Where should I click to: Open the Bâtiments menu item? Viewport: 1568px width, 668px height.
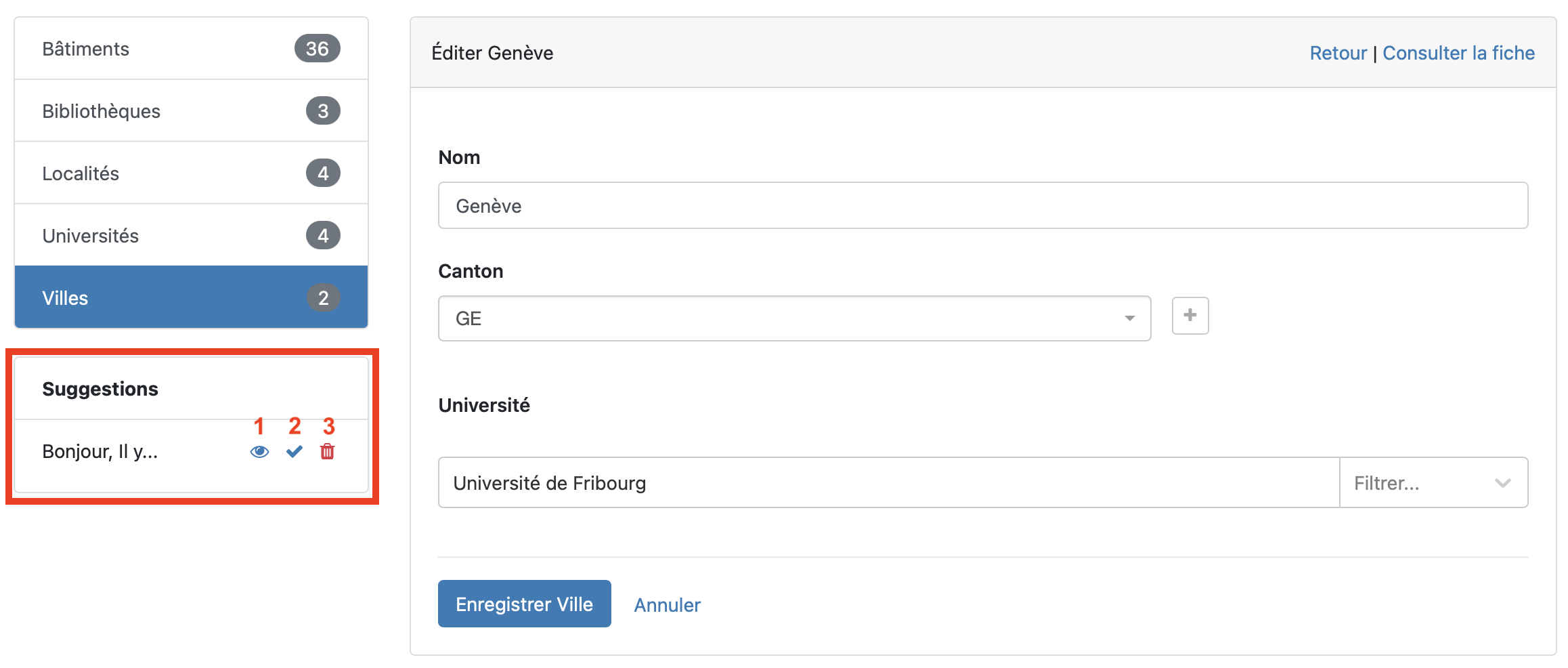point(86,49)
